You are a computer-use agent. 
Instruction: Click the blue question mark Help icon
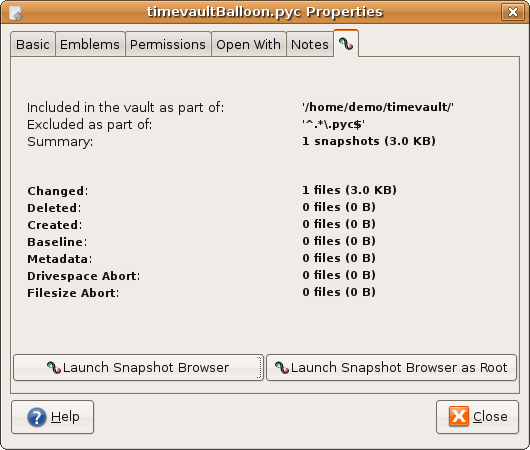coord(37,417)
